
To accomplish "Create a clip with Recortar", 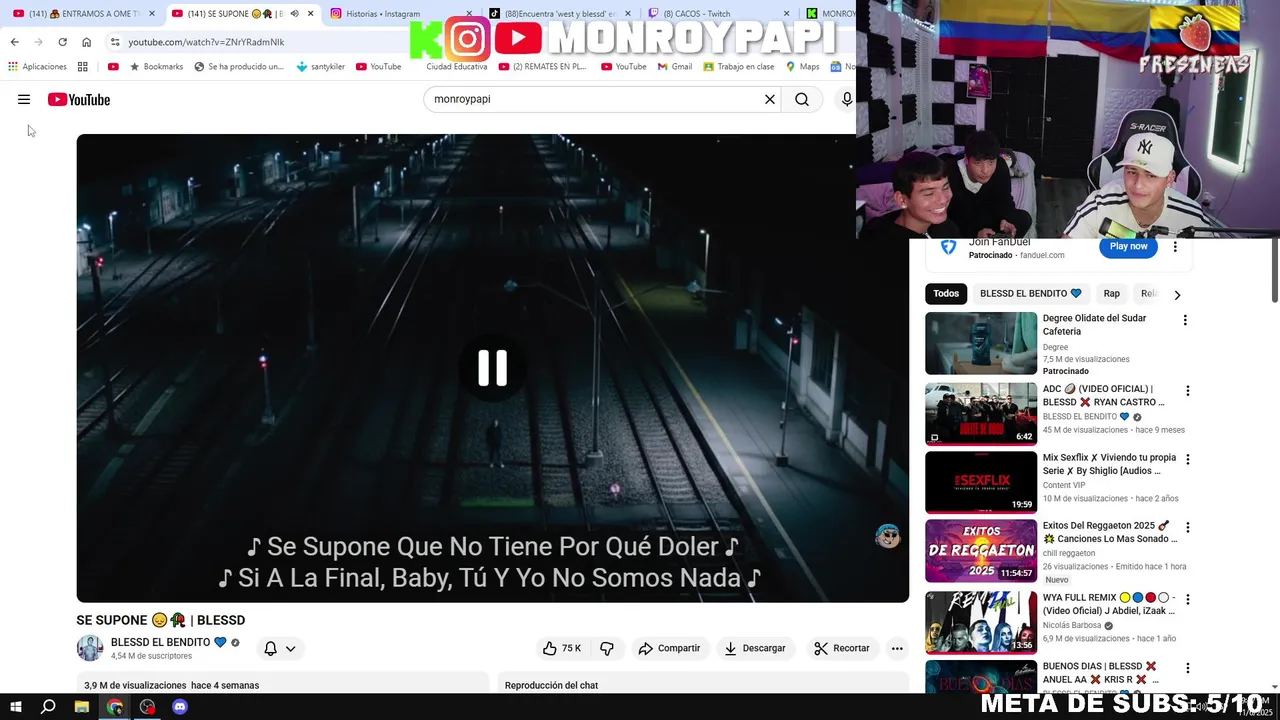I will tap(841, 648).
